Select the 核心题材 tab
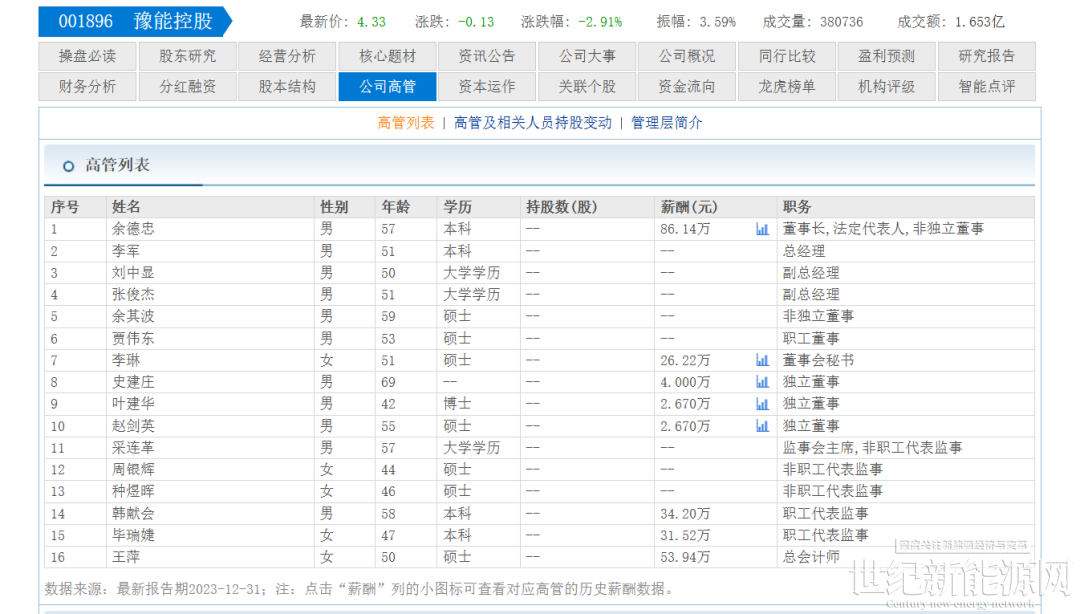Image resolution: width=1080 pixels, height=614 pixels. tap(387, 57)
